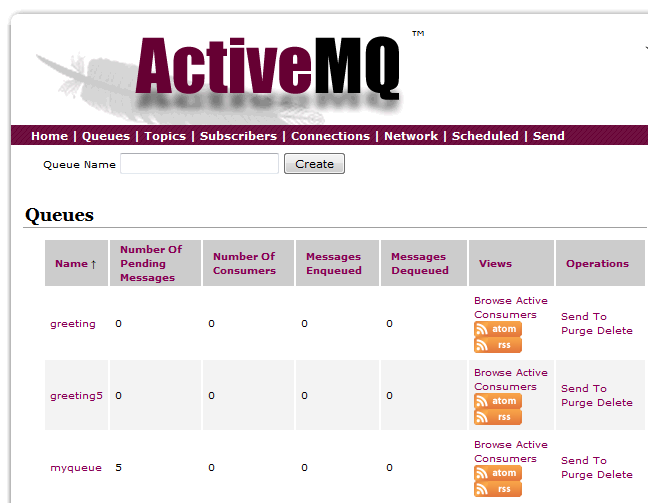This screenshot has width=648, height=503.
Task: Browse the myqueue queue
Action: click(x=491, y=444)
